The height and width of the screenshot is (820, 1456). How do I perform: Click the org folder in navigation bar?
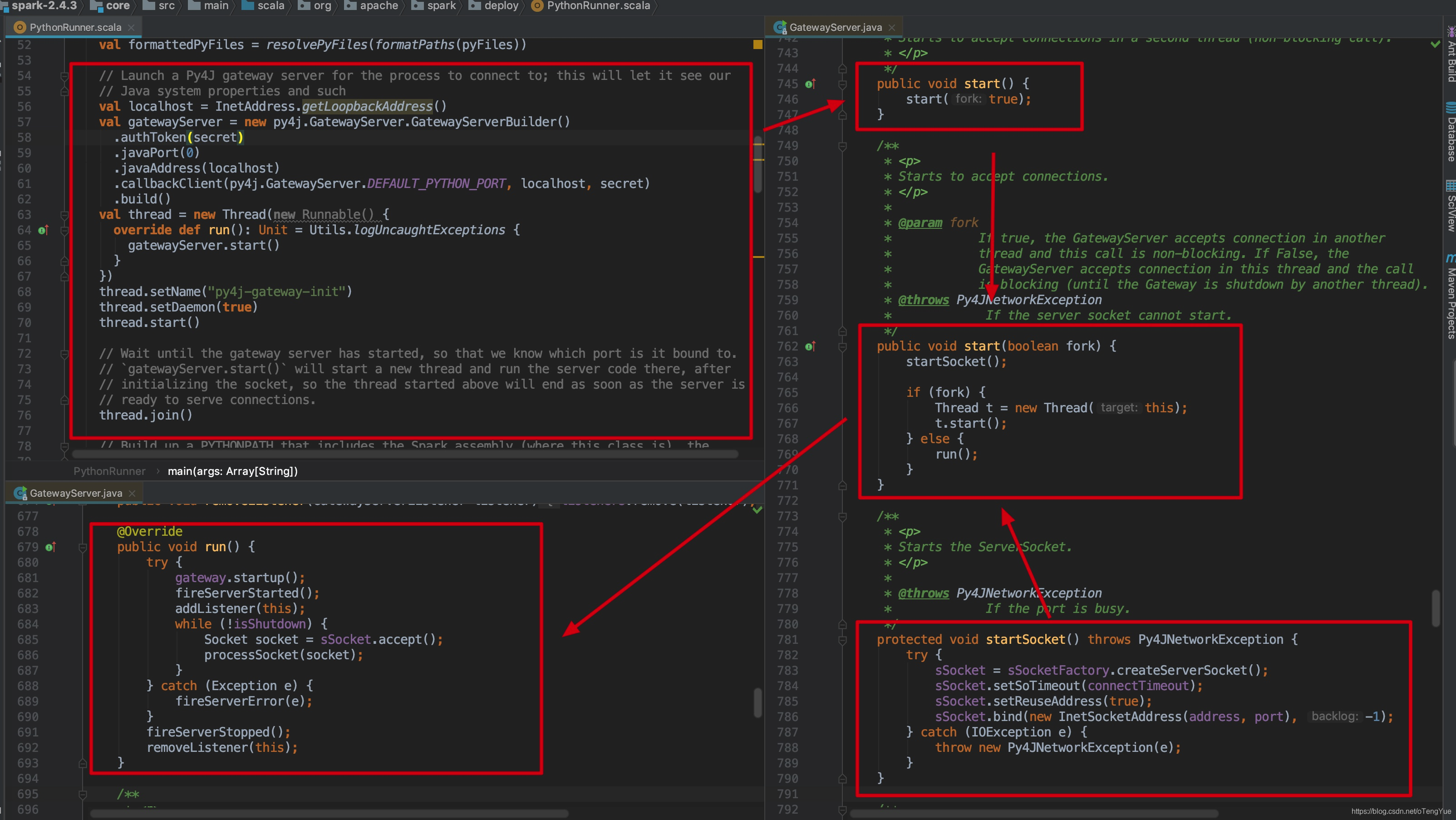(x=314, y=5)
